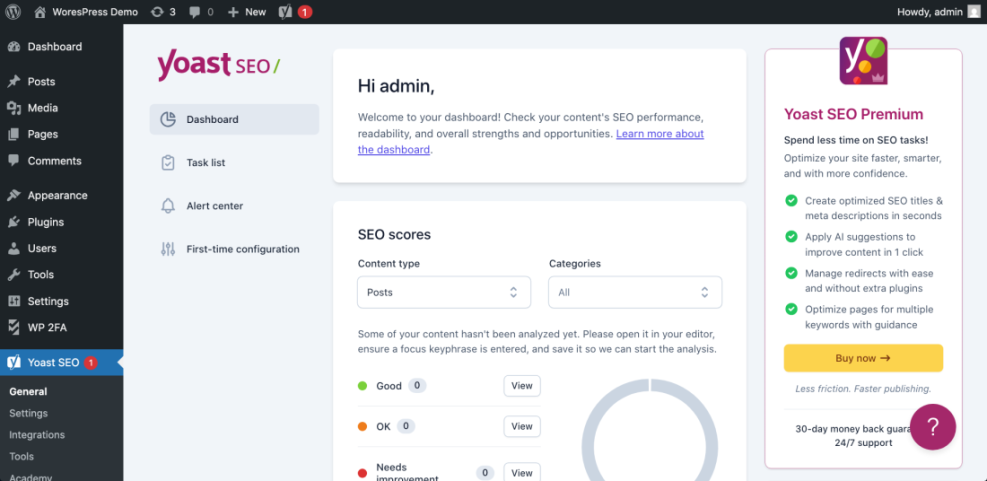Click View button for OK scores
The width and height of the screenshot is (987, 481).
(x=522, y=426)
